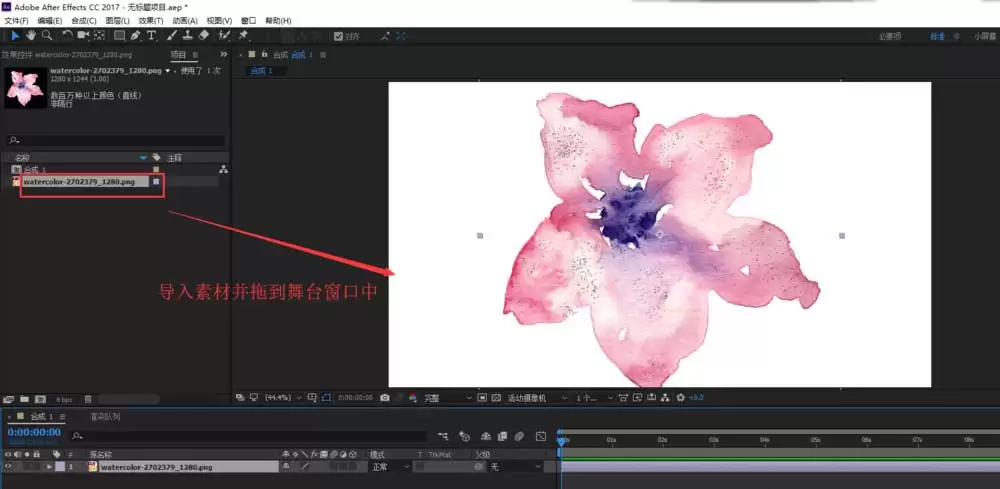This screenshot has height=489, width=1000.
Task: Expand the watercolor layer's properties triangle
Action: point(49,467)
